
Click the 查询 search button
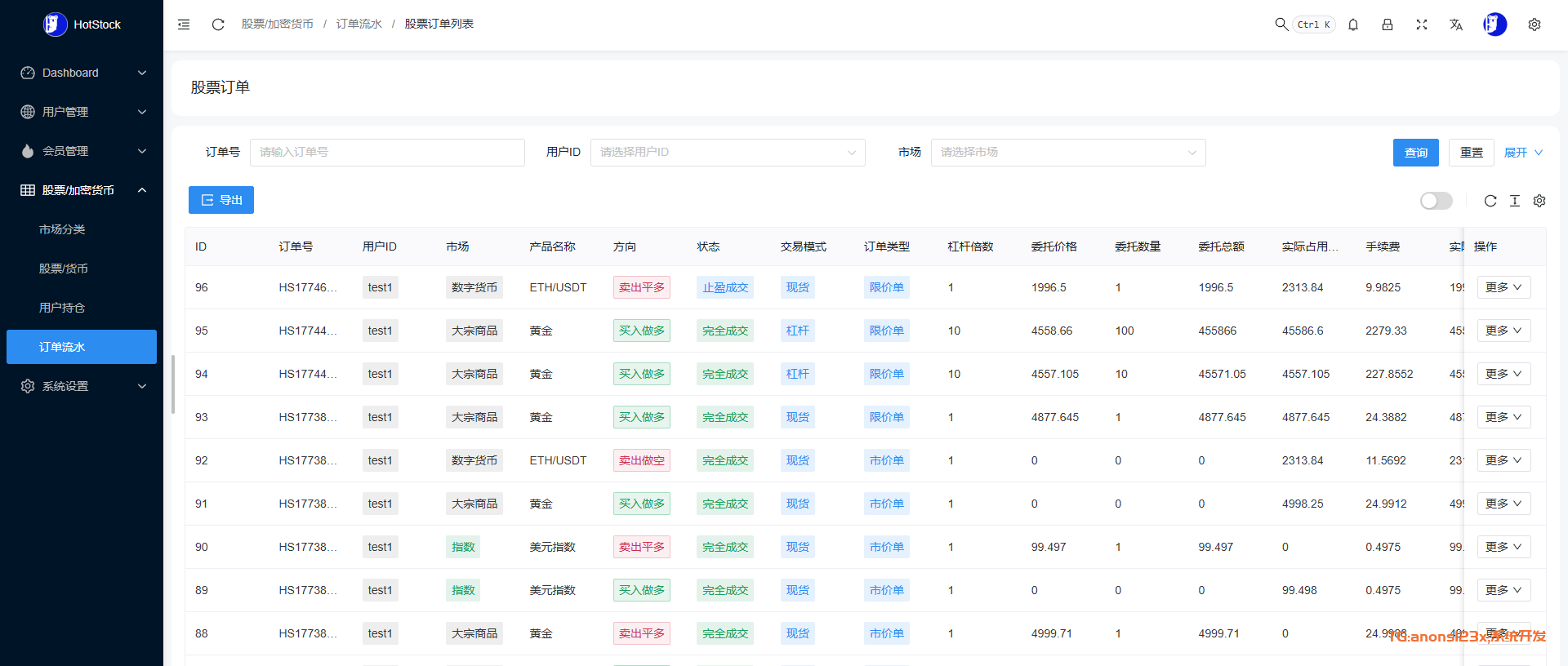[x=1415, y=153]
